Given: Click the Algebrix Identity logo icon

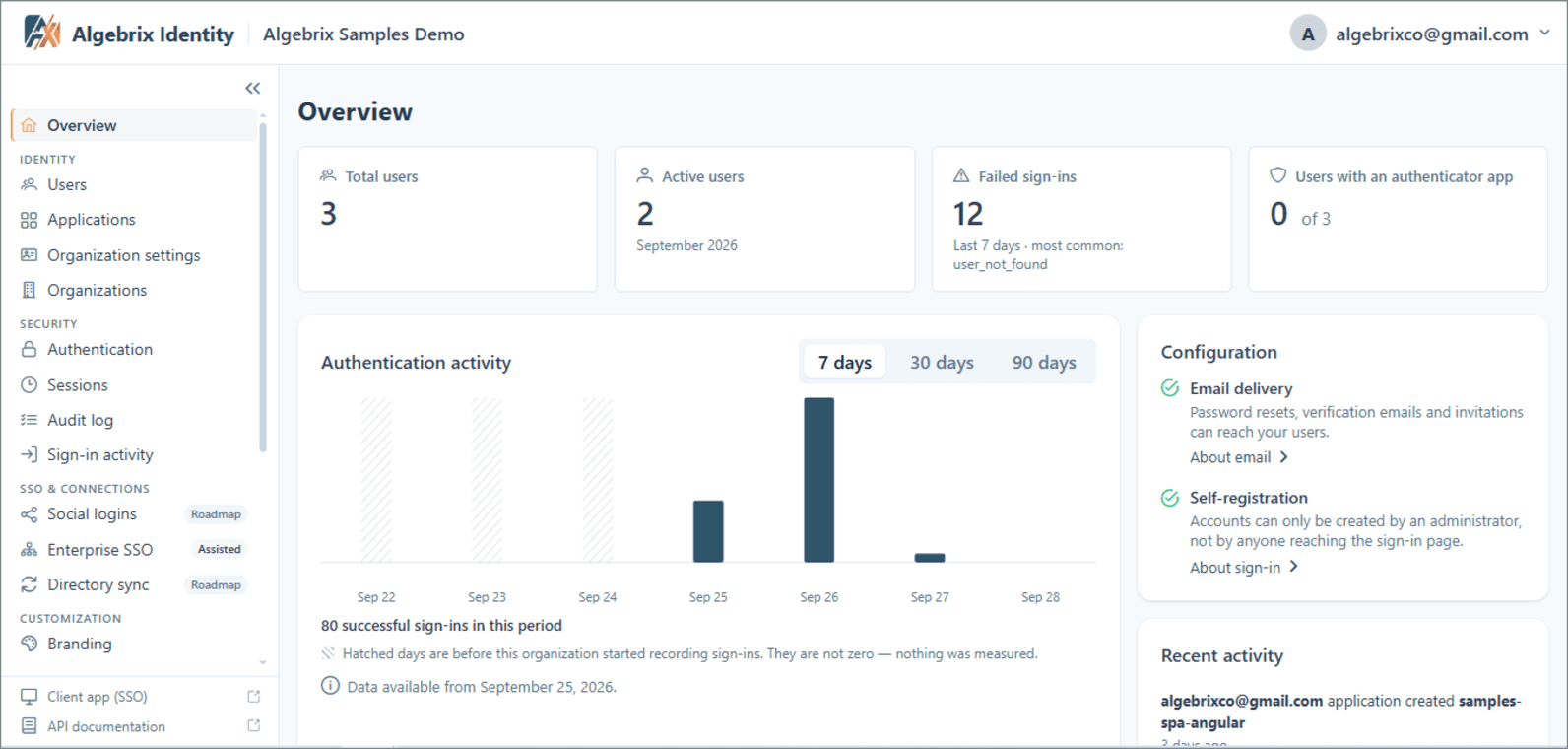Looking at the screenshot, I should coord(42,33).
